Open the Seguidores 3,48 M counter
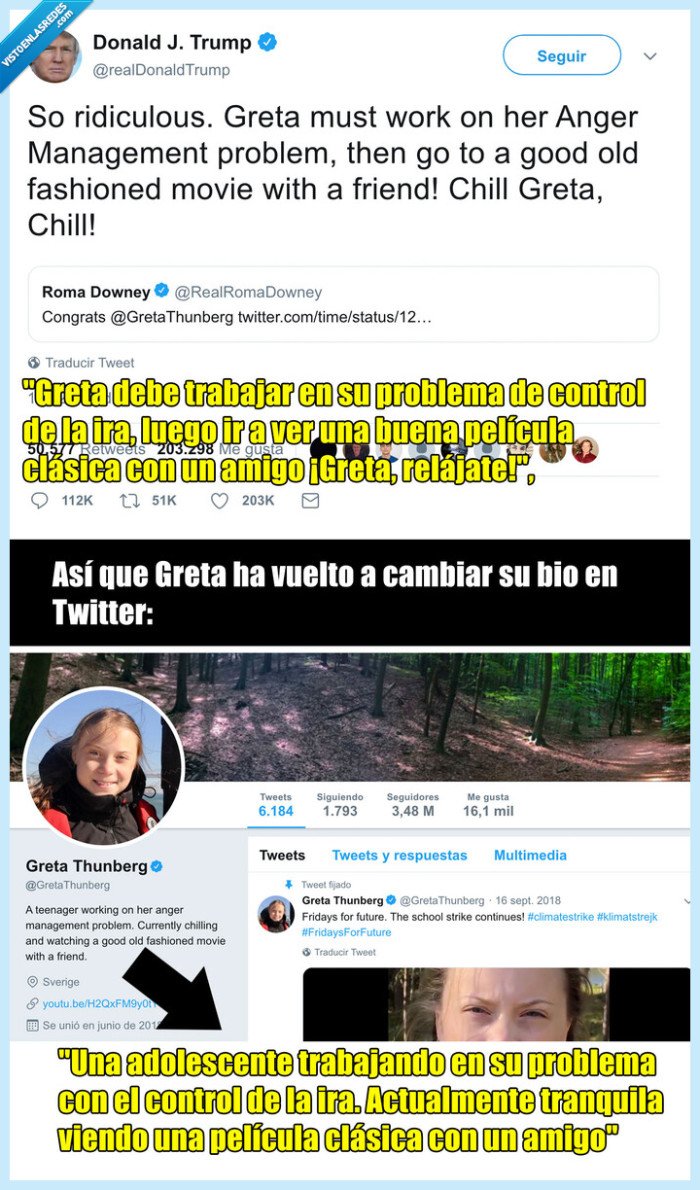The image size is (700, 1190). click(412, 804)
